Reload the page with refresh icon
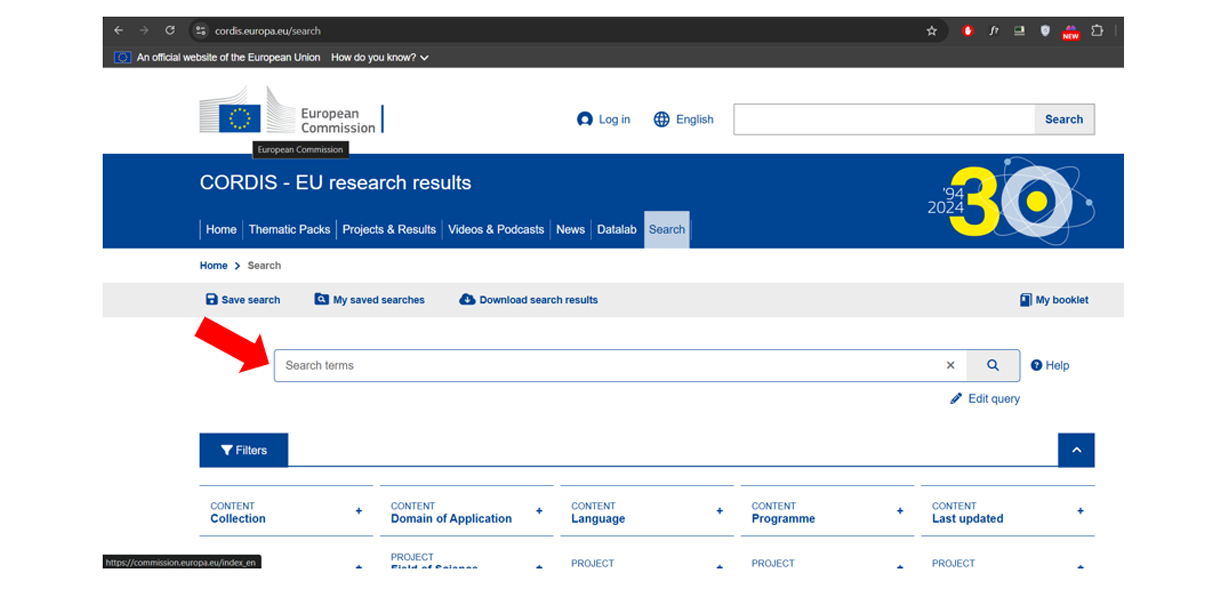1213x605 pixels. pyautogui.click(x=170, y=31)
